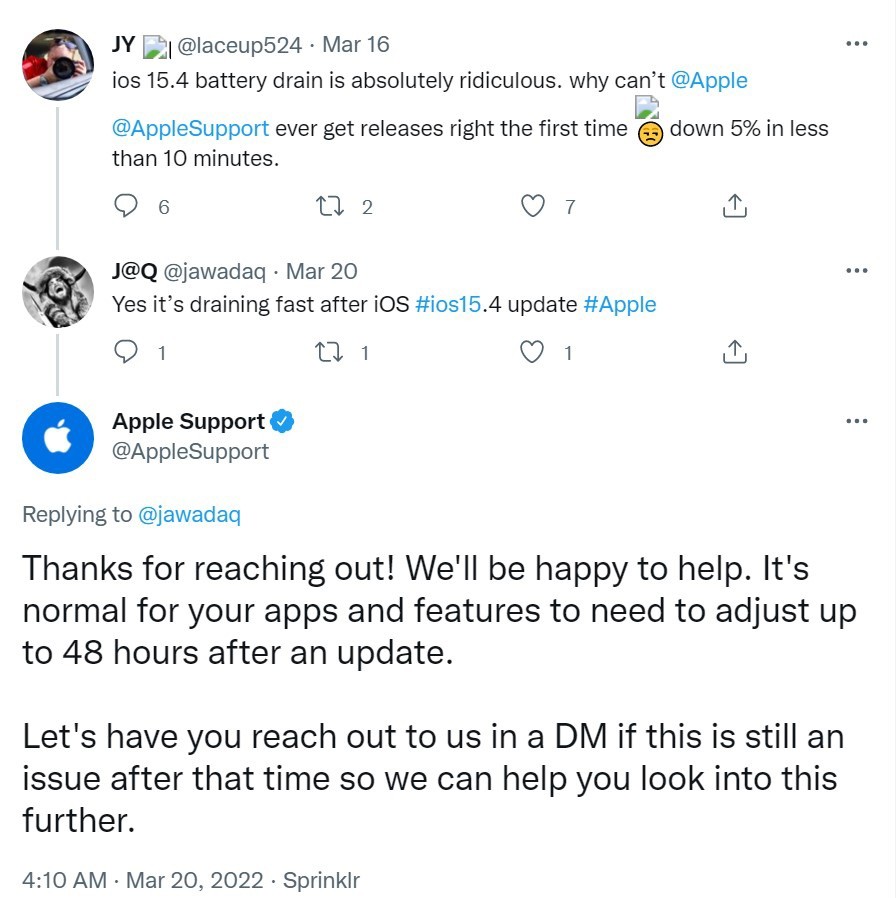
Task: Open more options on JY's tweet
Action: click(x=856, y=44)
